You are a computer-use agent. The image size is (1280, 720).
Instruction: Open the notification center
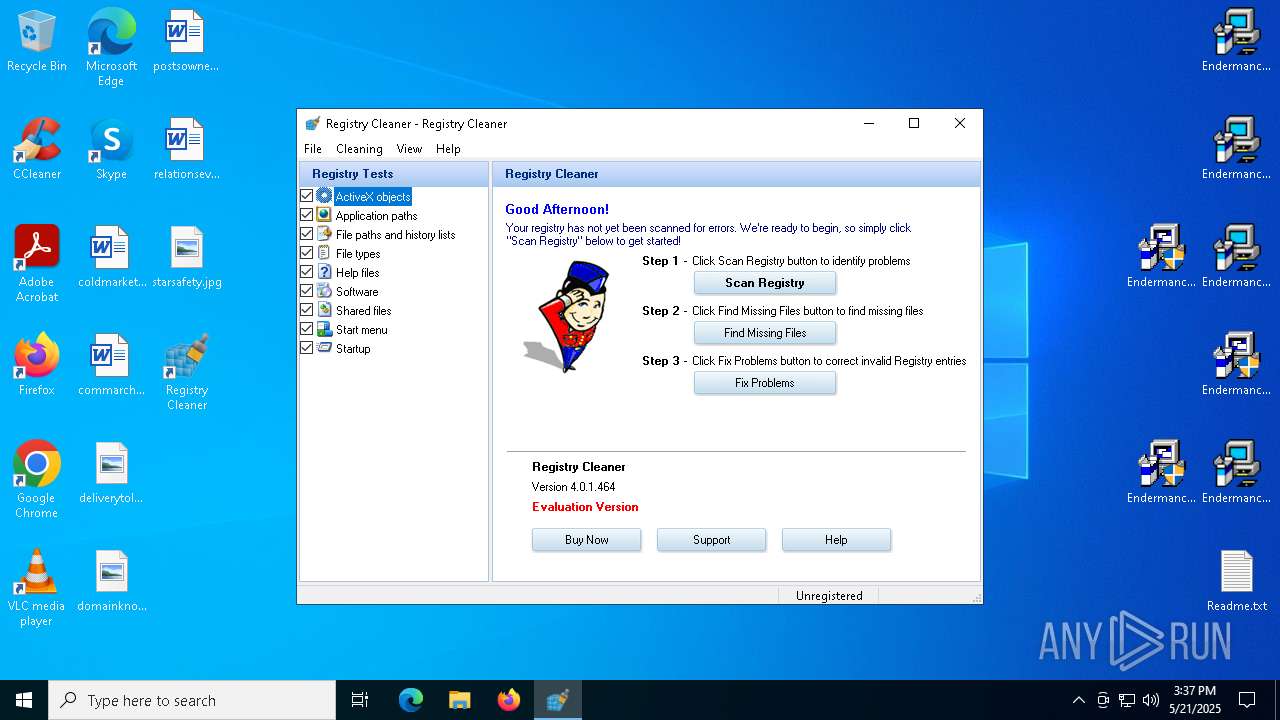click(1247, 700)
